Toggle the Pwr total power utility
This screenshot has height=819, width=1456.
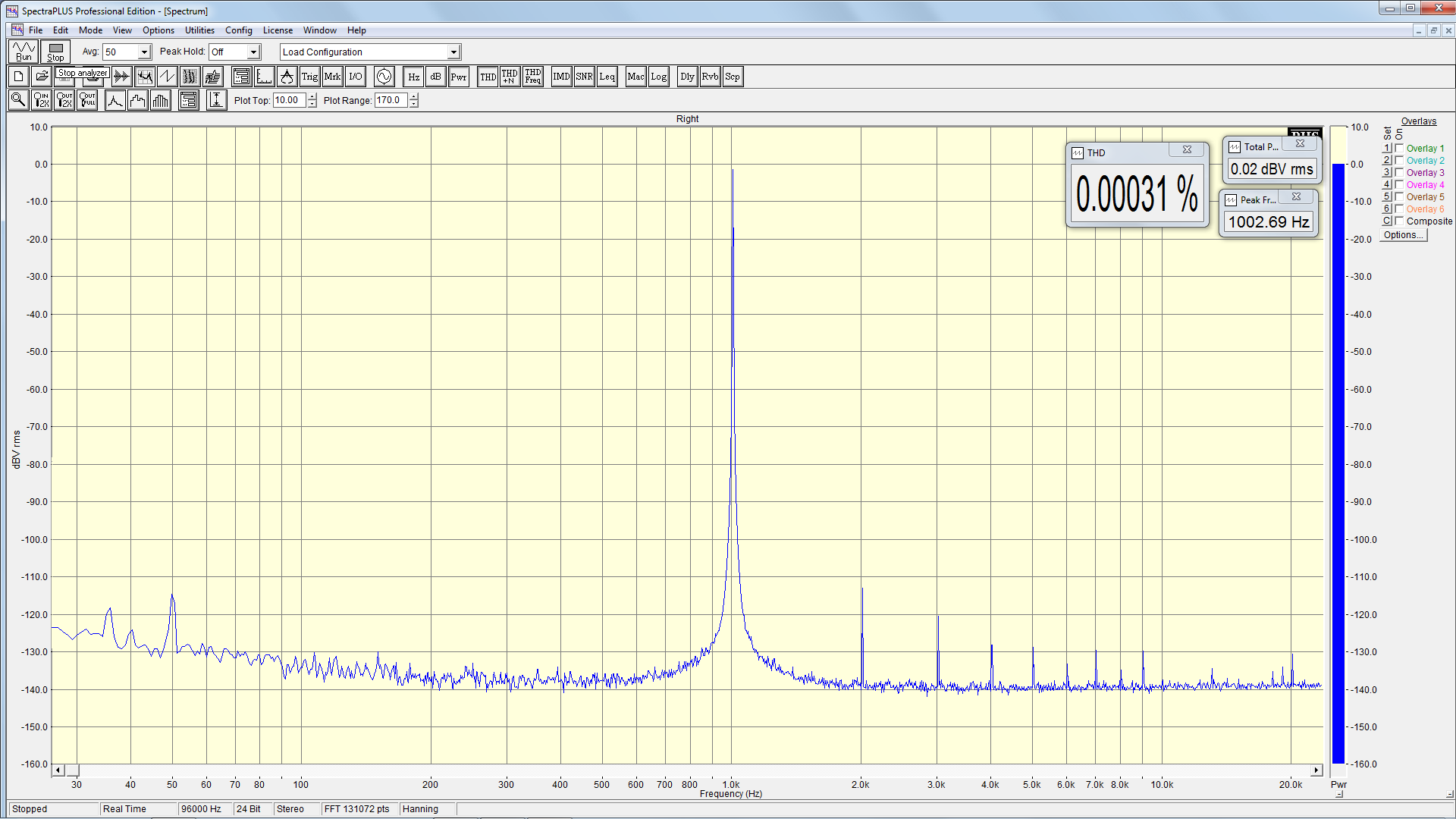[458, 77]
